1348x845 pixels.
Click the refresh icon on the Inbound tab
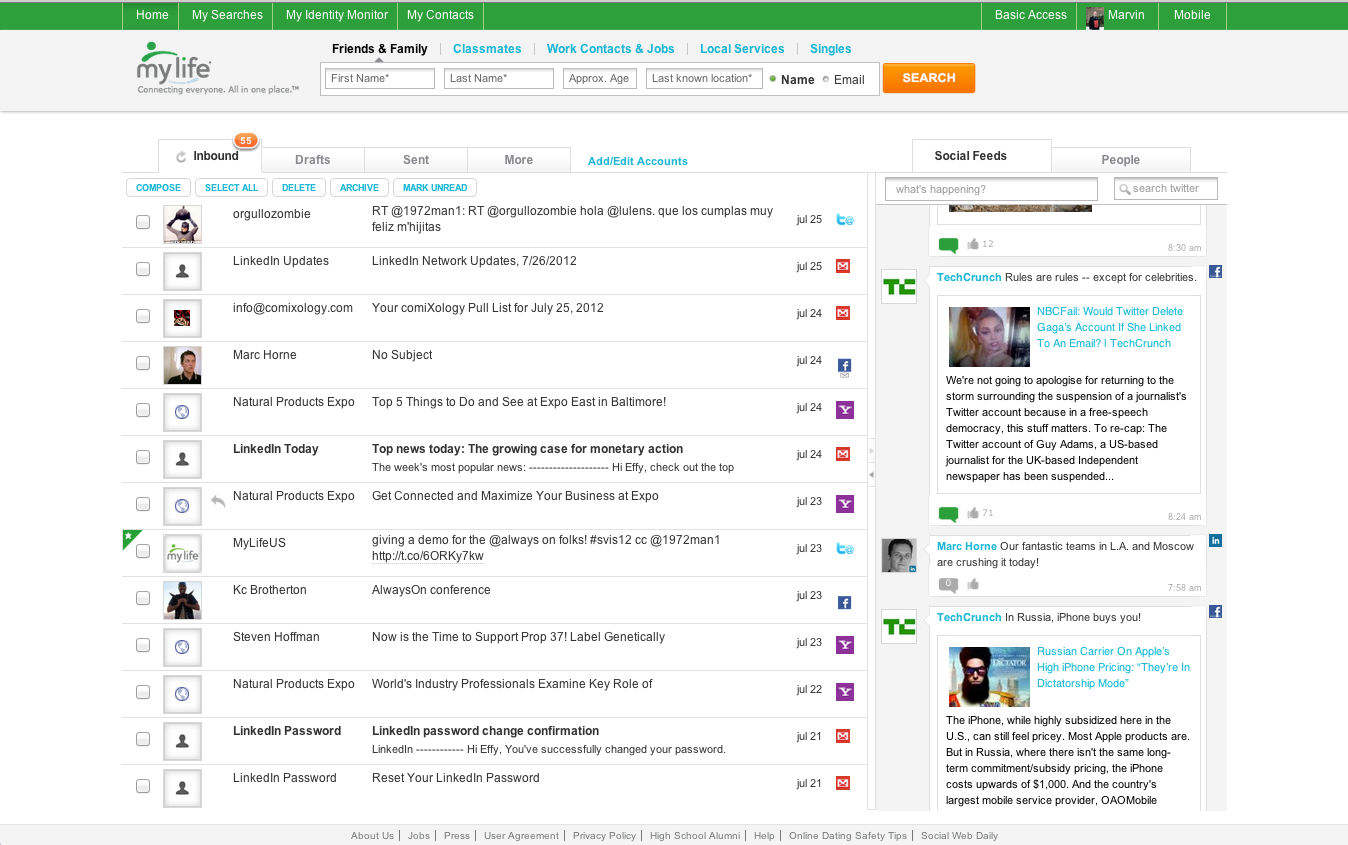click(181, 157)
